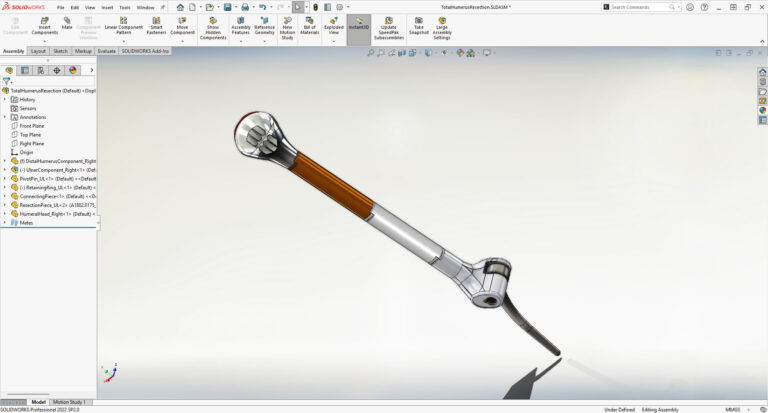Open the DisplayManager appearance tab icon
Screen dimensions: 768x413
click(73, 70)
